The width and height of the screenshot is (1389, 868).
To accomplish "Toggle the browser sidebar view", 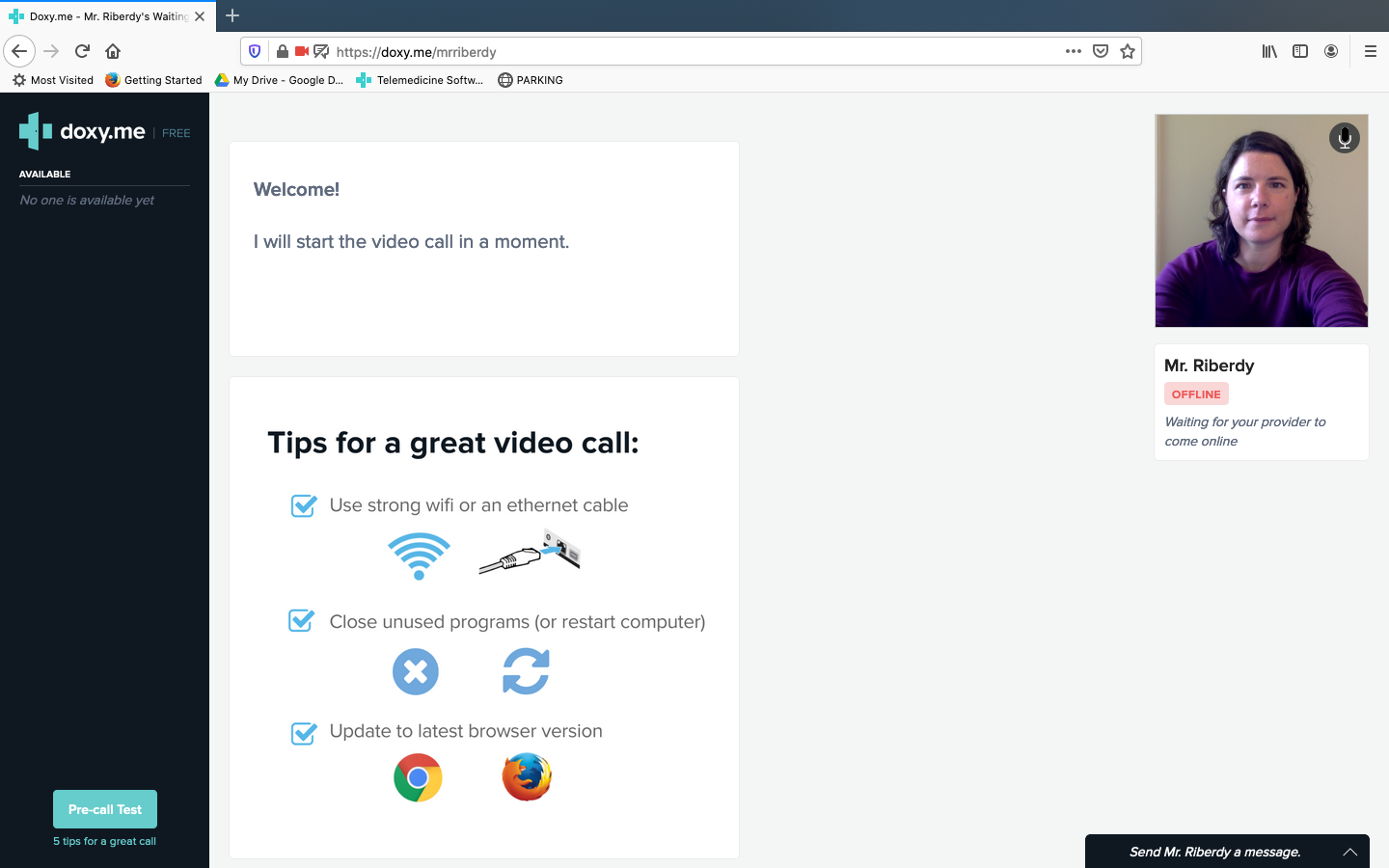I will click(x=1300, y=51).
